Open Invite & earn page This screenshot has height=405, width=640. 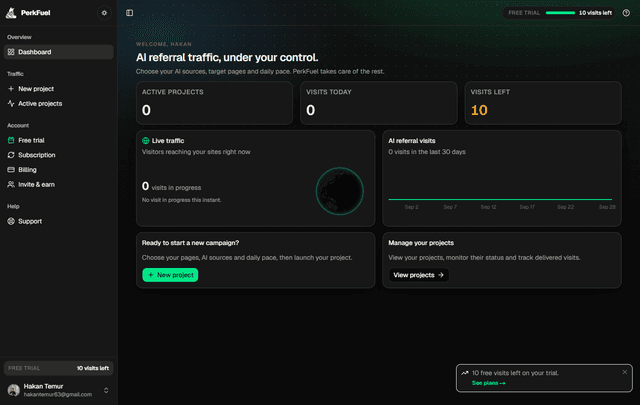59,184
